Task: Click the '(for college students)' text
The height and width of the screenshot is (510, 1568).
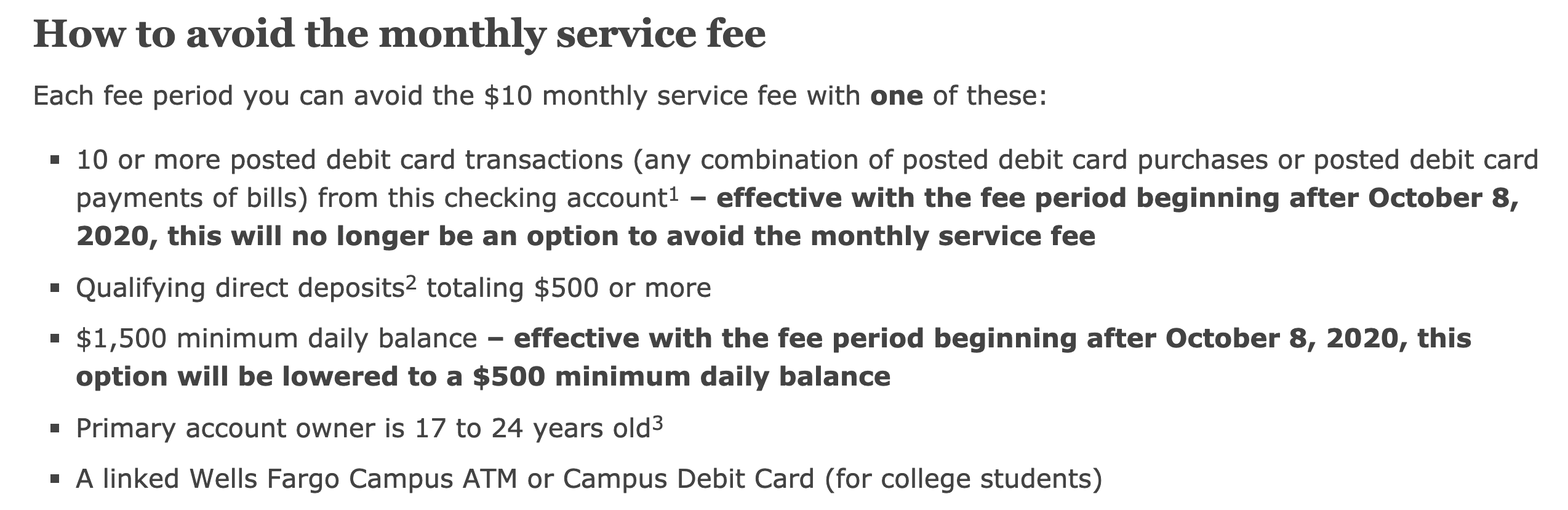Action: click(964, 480)
